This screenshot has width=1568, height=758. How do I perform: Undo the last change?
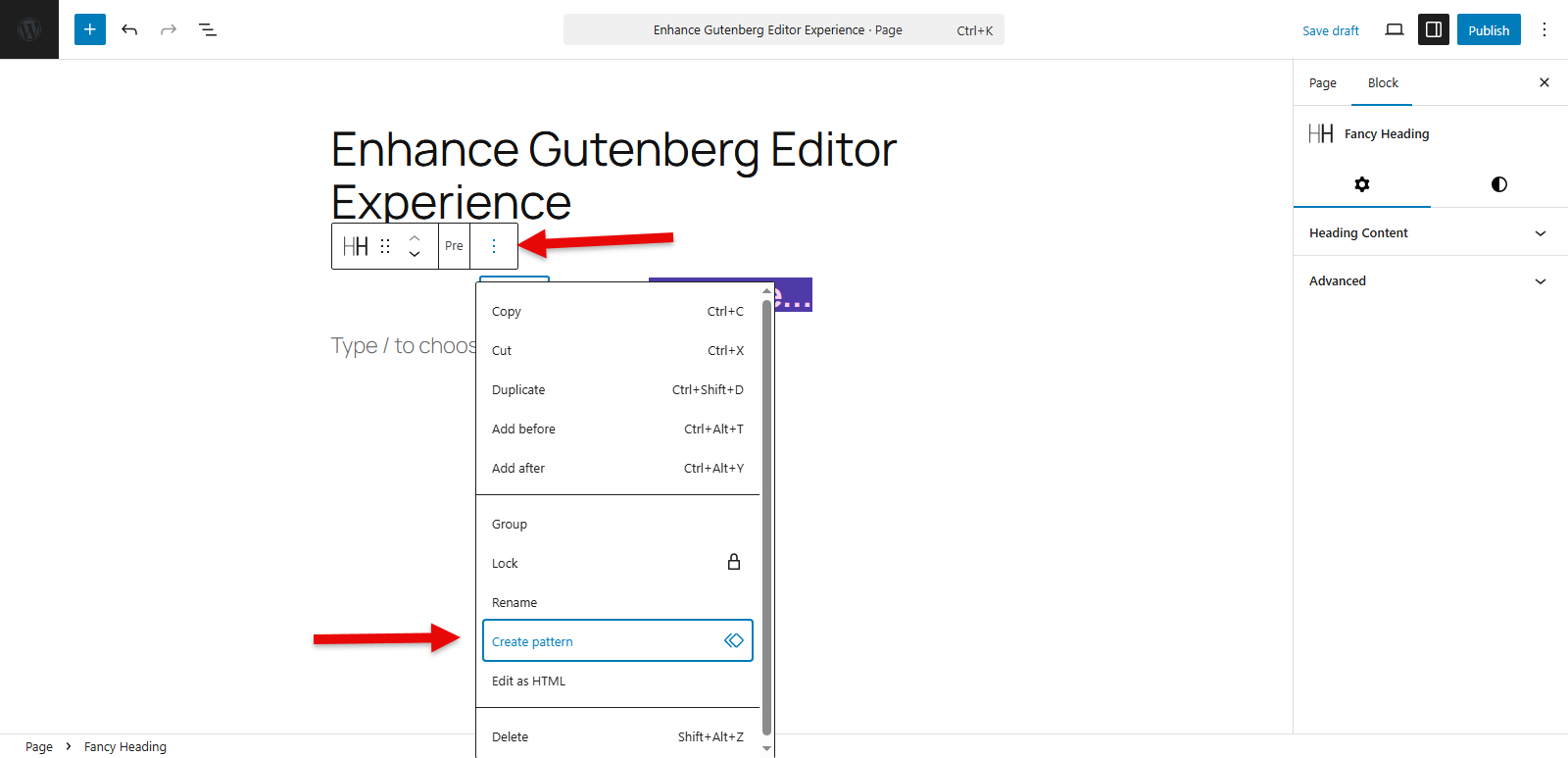pos(129,29)
